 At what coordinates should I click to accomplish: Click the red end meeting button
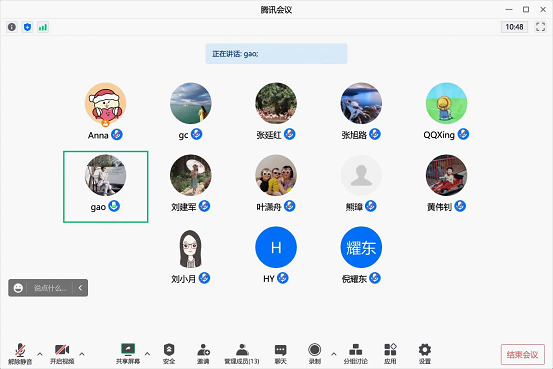pyautogui.click(x=522, y=354)
